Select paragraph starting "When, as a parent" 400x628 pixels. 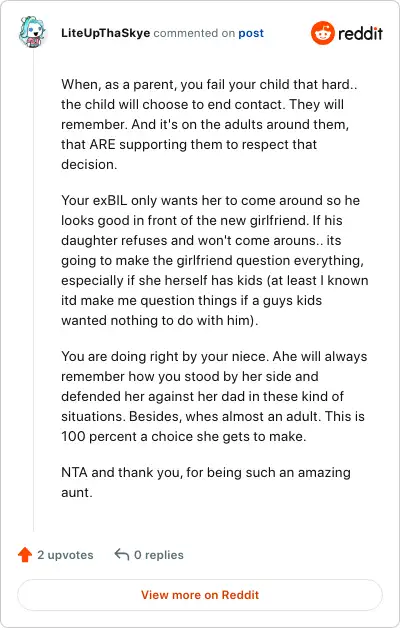click(x=209, y=125)
